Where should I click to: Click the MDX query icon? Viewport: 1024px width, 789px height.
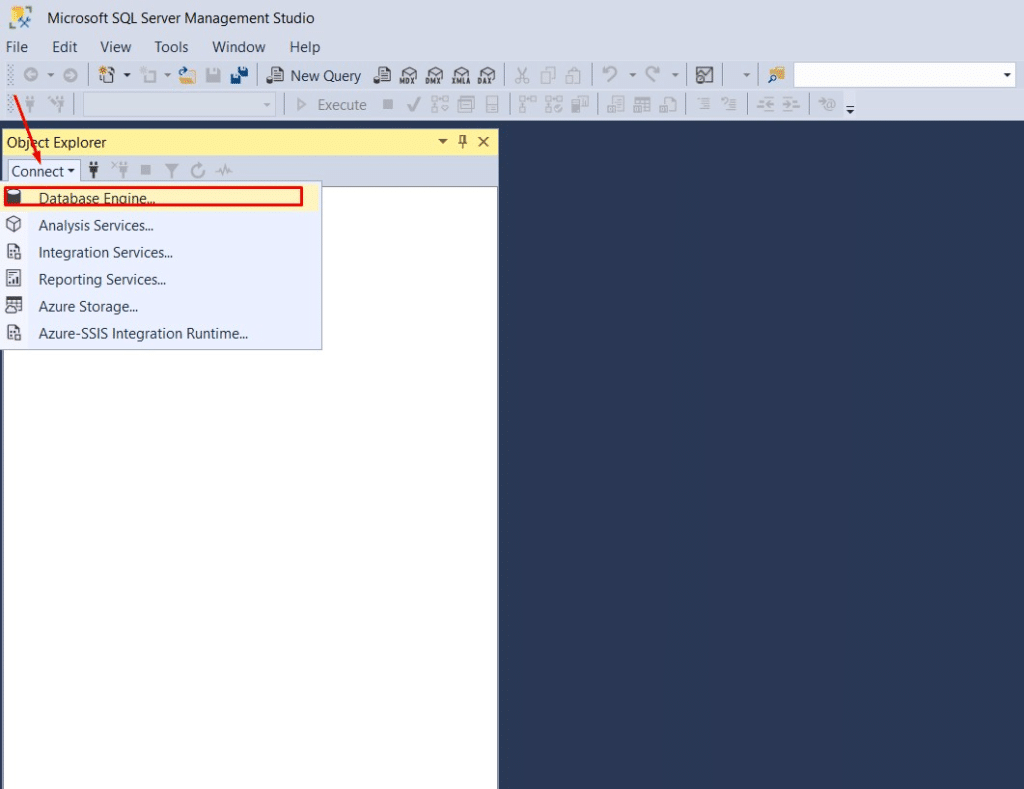coord(408,76)
